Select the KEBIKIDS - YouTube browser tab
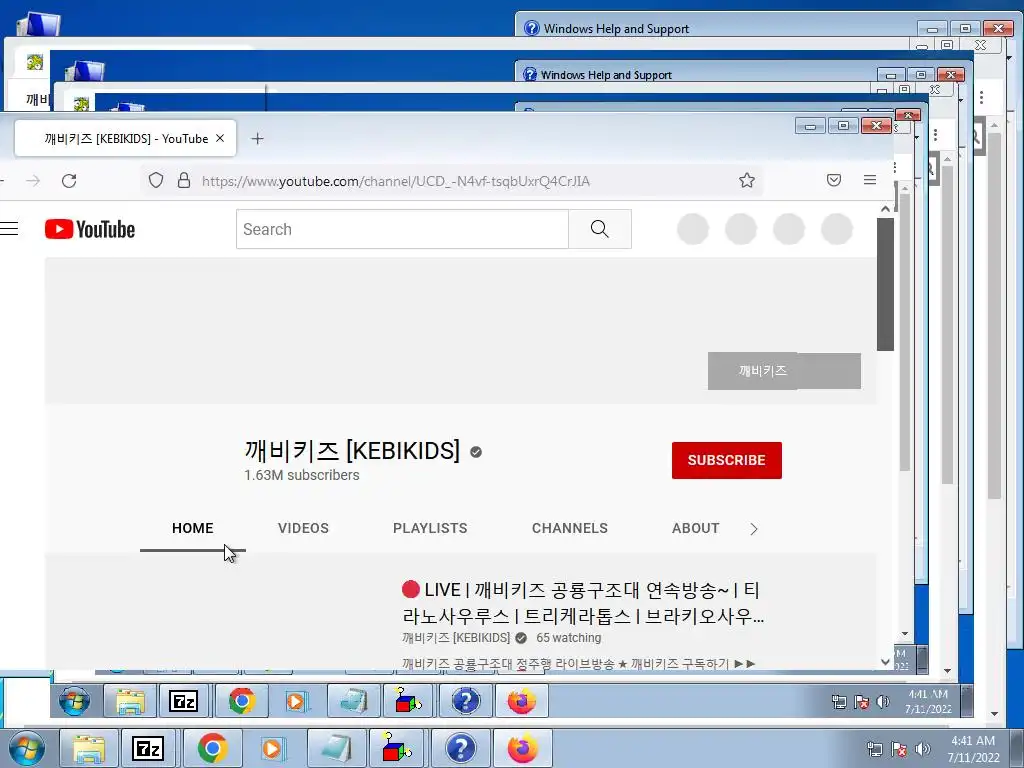Screen dimensions: 1024x768 125,138
